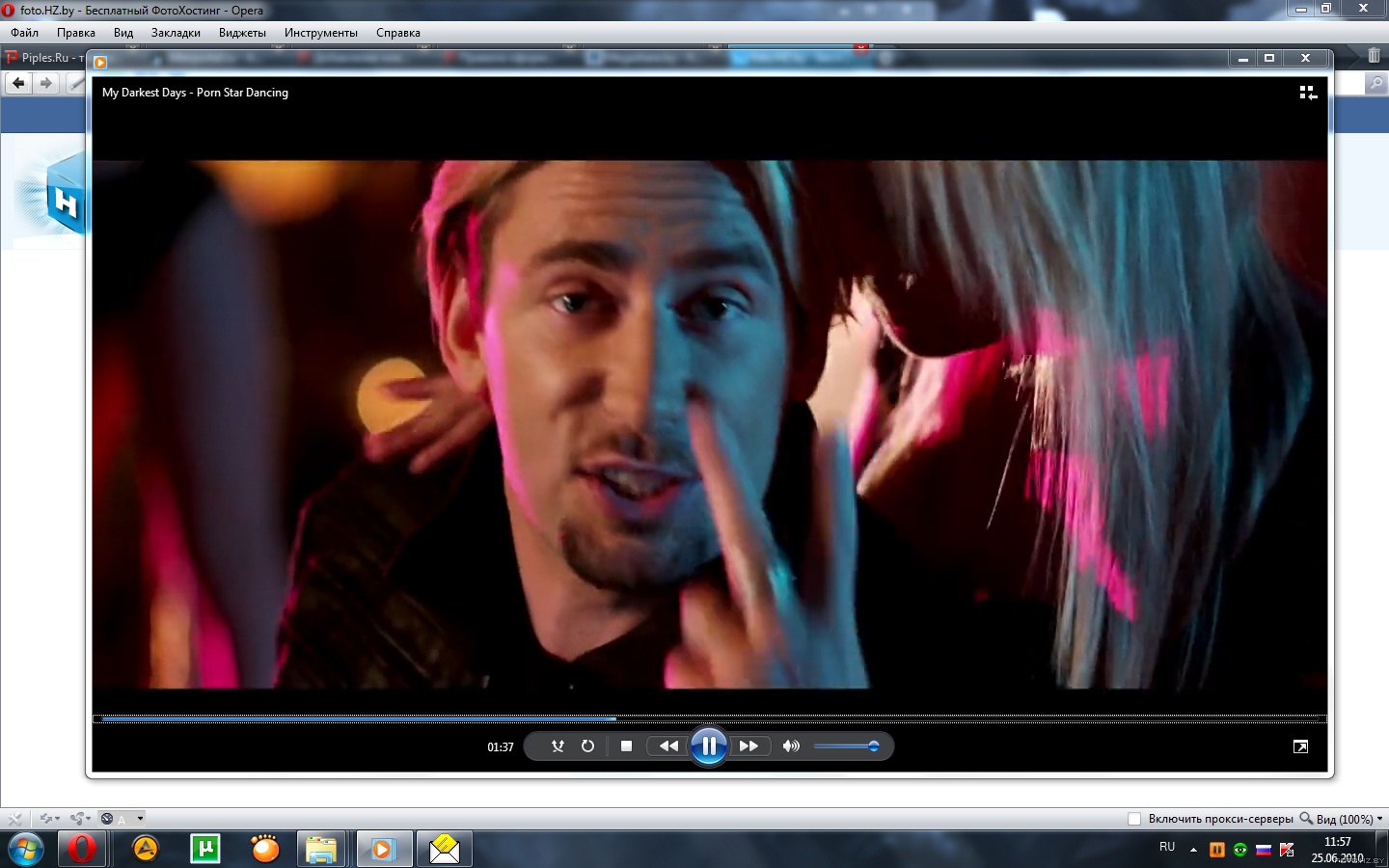Mute the media player sound
The height and width of the screenshot is (868, 1389).
coord(791,746)
